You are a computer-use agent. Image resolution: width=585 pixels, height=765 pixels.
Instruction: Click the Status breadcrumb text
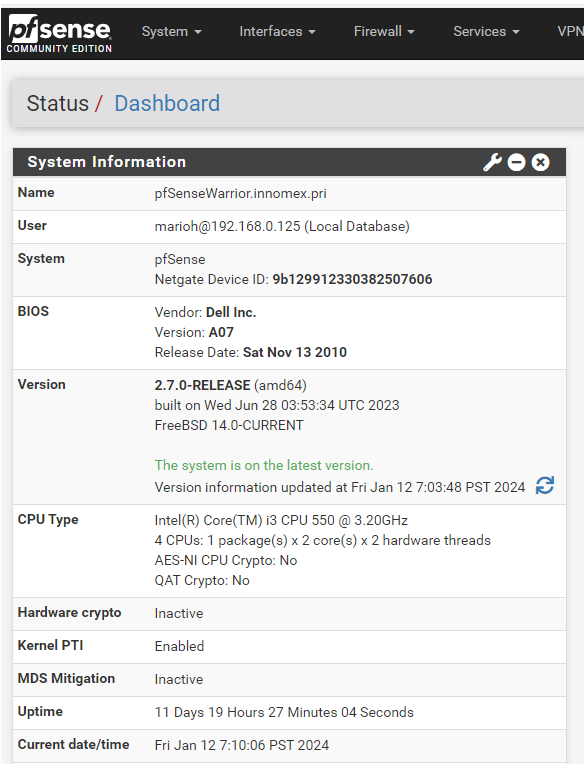(x=58, y=103)
